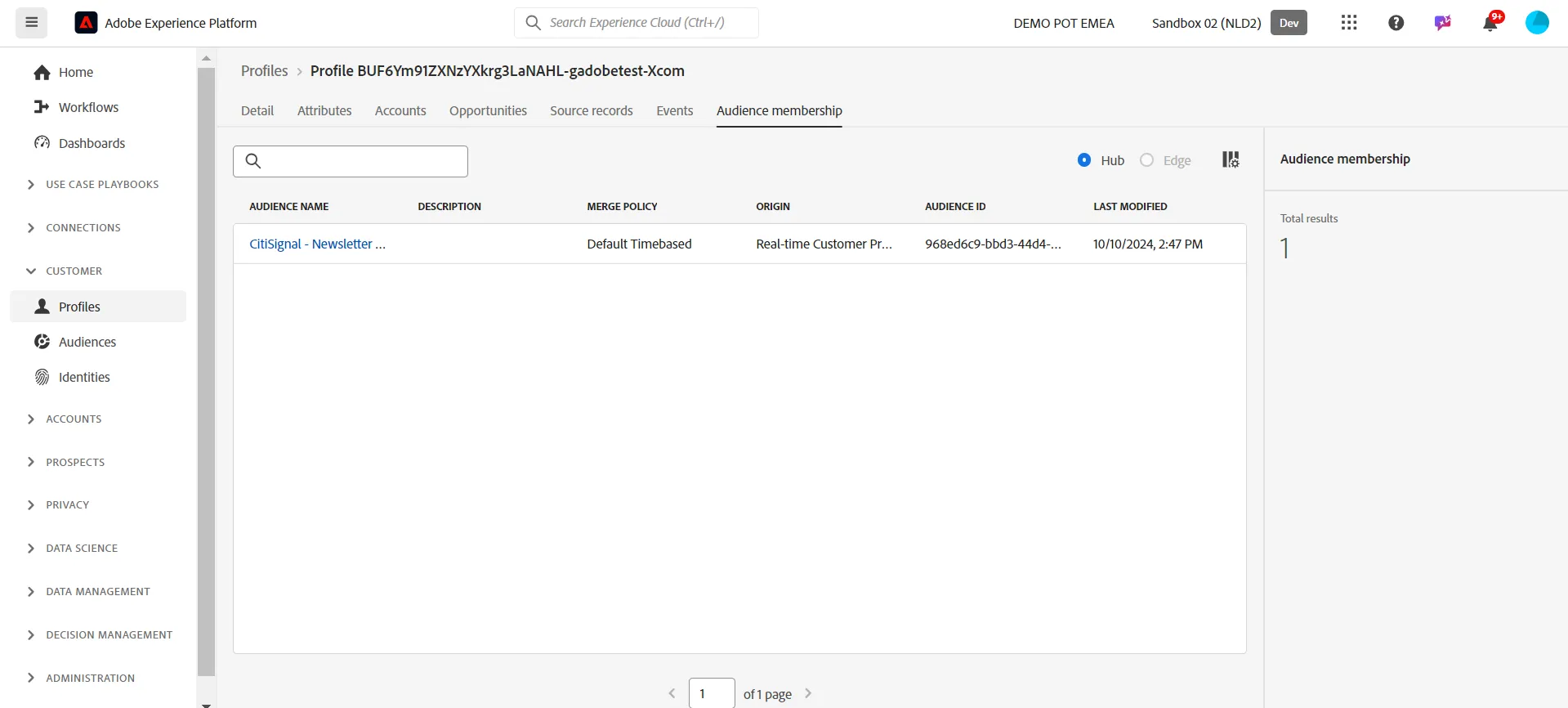Go to previous page arrow

pos(672,693)
